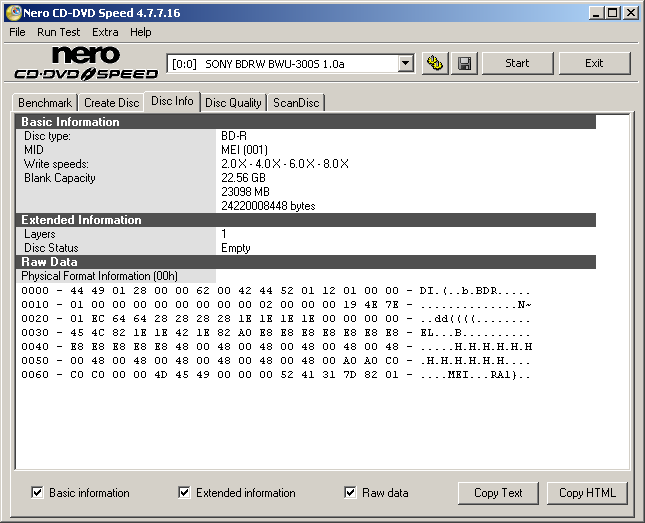Disable the Raw data checkbox
Image resolution: width=645 pixels, height=523 pixels.
tap(350, 492)
